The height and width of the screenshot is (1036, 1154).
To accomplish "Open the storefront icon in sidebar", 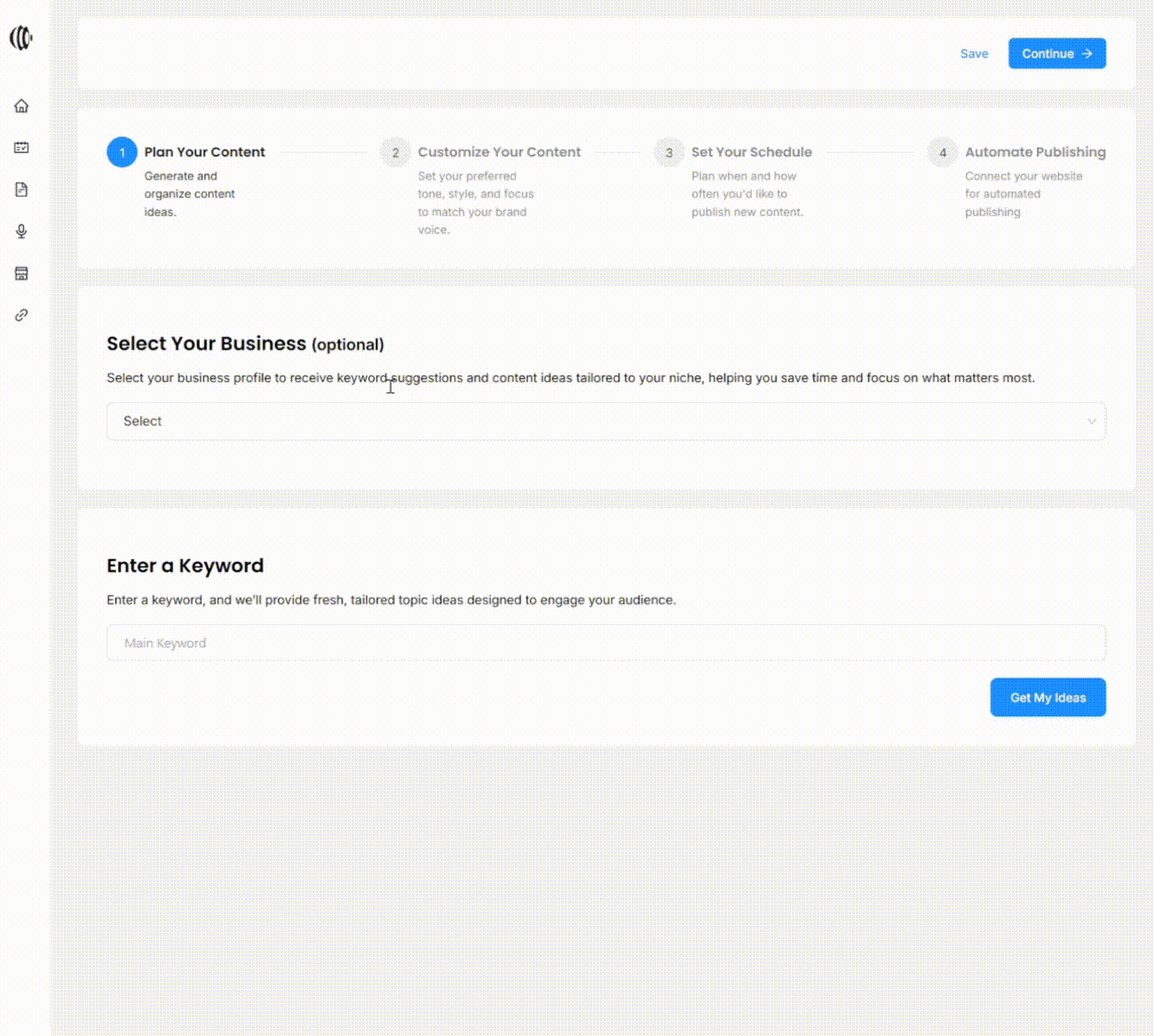I will click(x=21, y=273).
